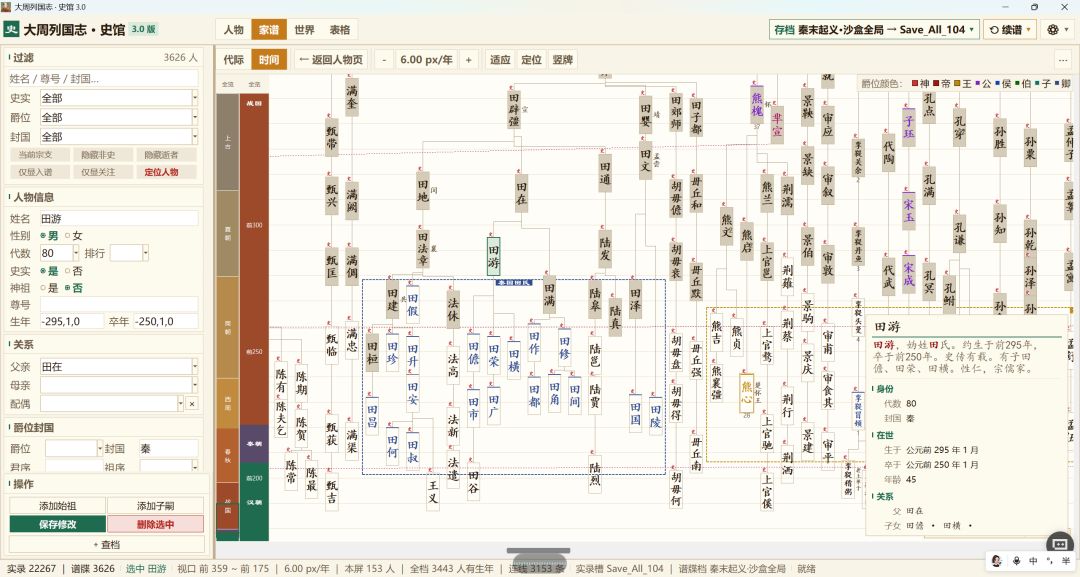Switch to the 表格 tab

coord(340,30)
